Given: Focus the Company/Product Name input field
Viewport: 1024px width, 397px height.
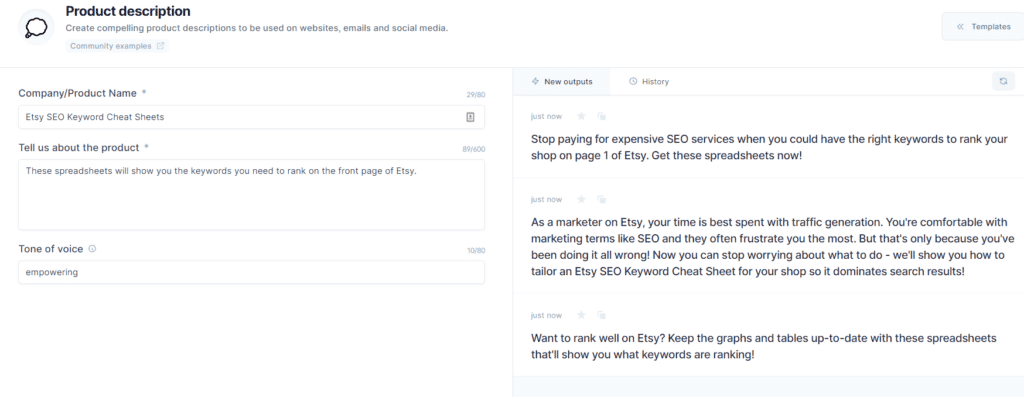Looking at the screenshot, I should pos(251,117).
